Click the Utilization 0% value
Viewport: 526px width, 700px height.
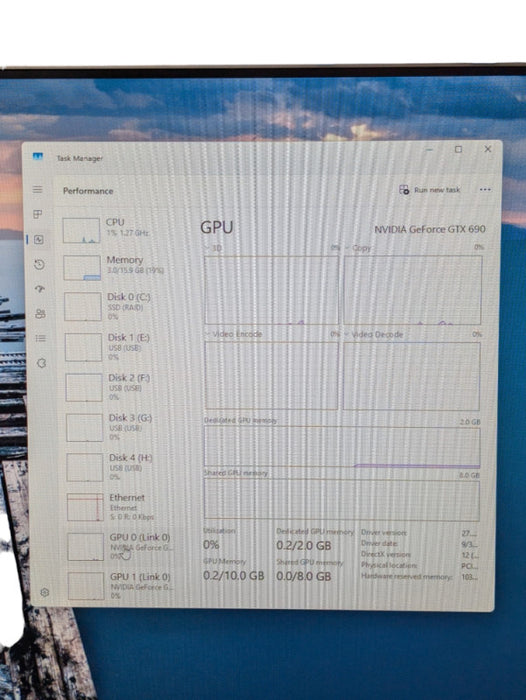coord(211,545)
